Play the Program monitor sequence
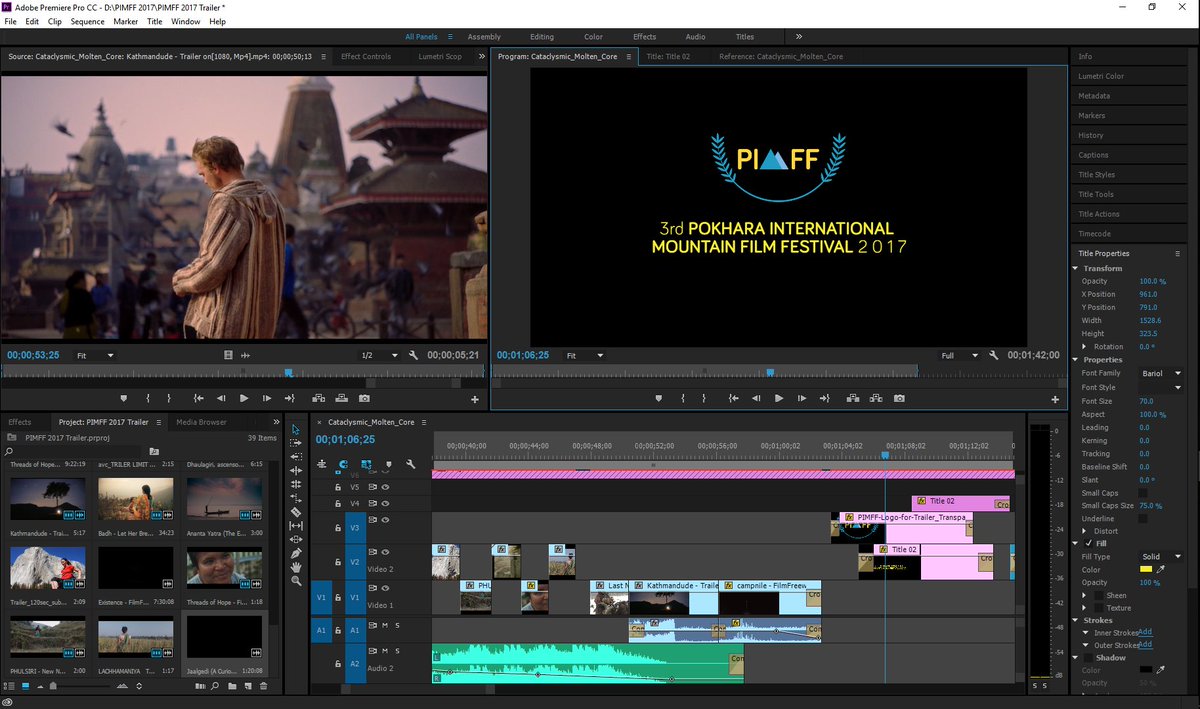The image size is (1200, 709). 779,398
